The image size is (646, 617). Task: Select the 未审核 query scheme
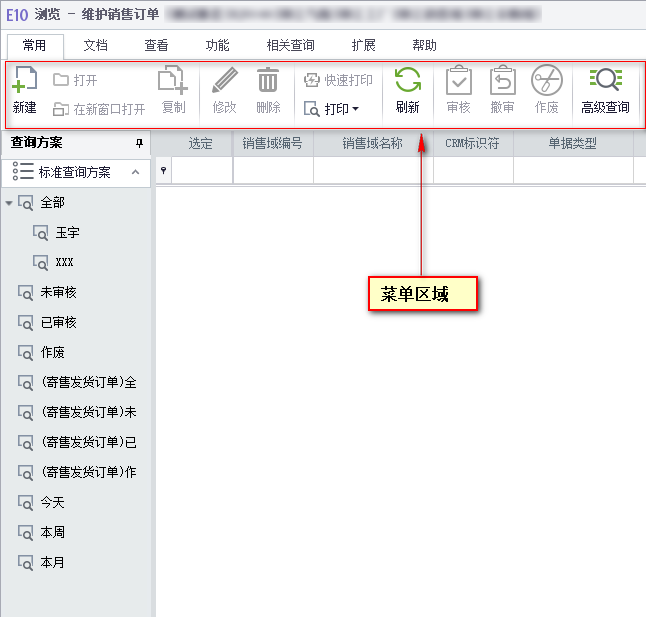(x=58, y=293)
